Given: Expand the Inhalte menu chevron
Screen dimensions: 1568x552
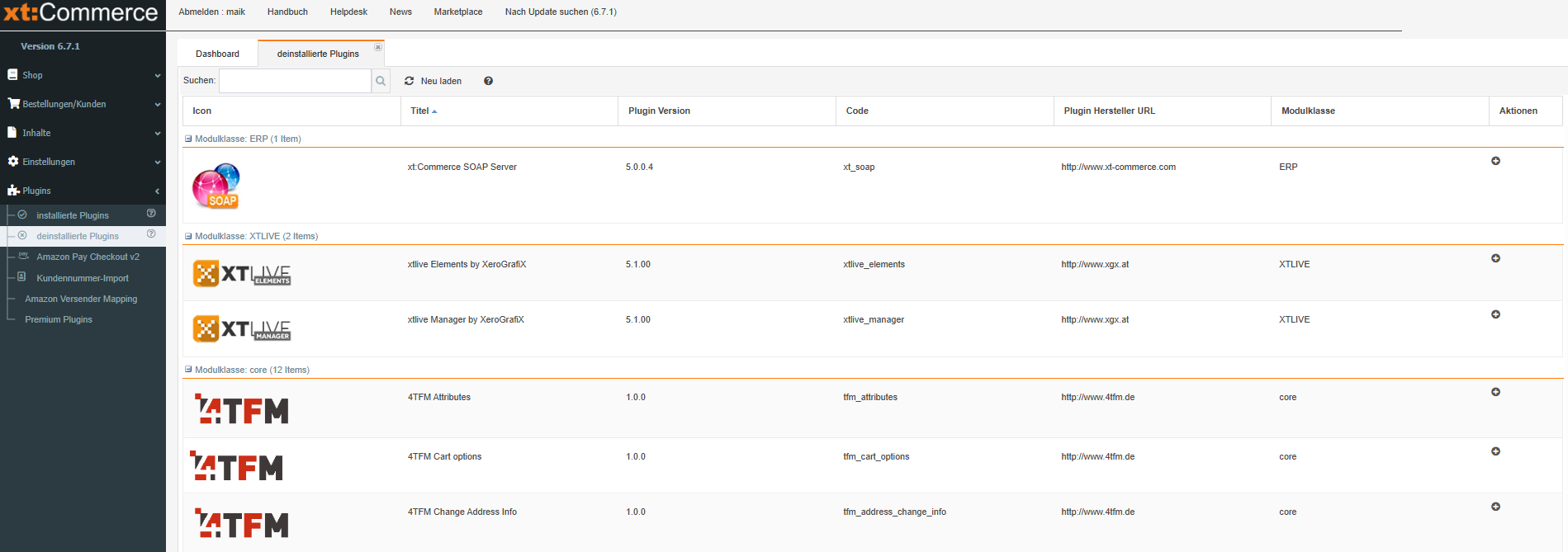Looking at the screenshot, I should point(158,133).
